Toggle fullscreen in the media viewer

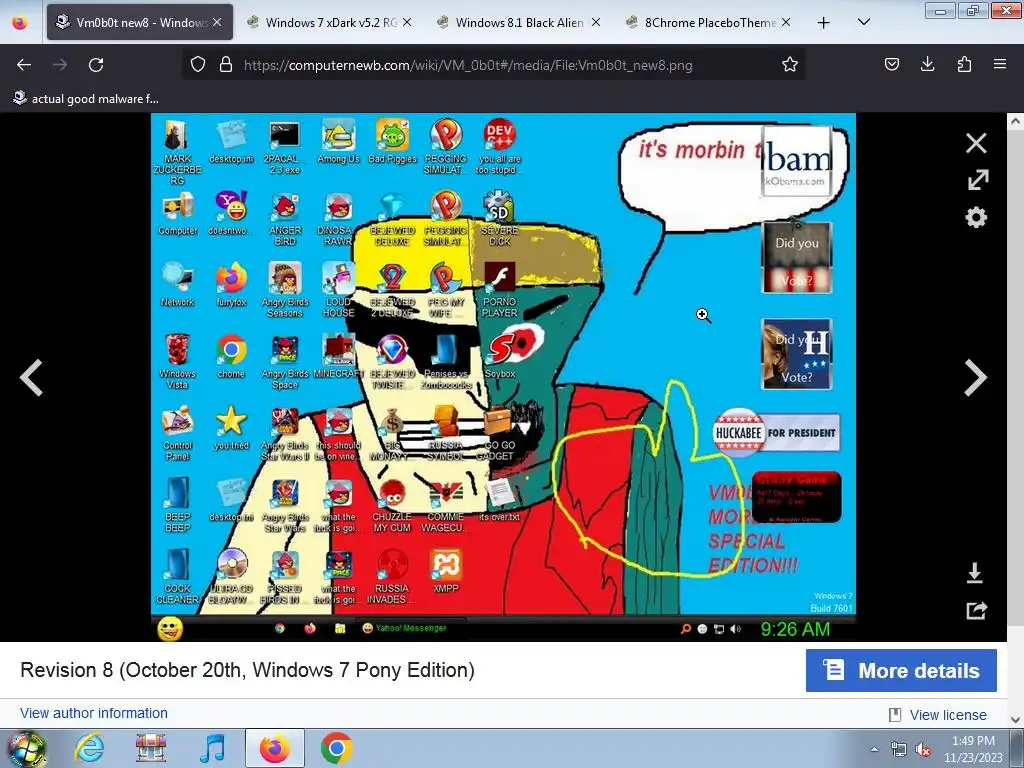978,180
